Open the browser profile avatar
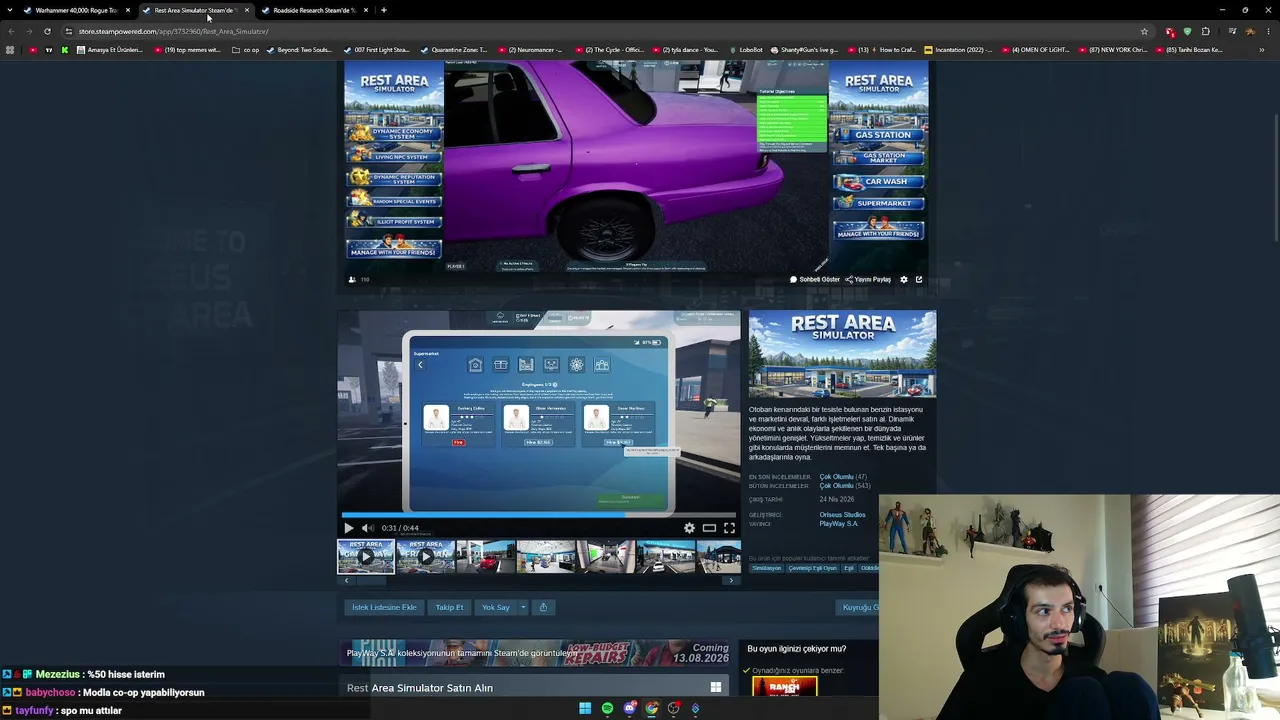 click(x=1249, y=31)
